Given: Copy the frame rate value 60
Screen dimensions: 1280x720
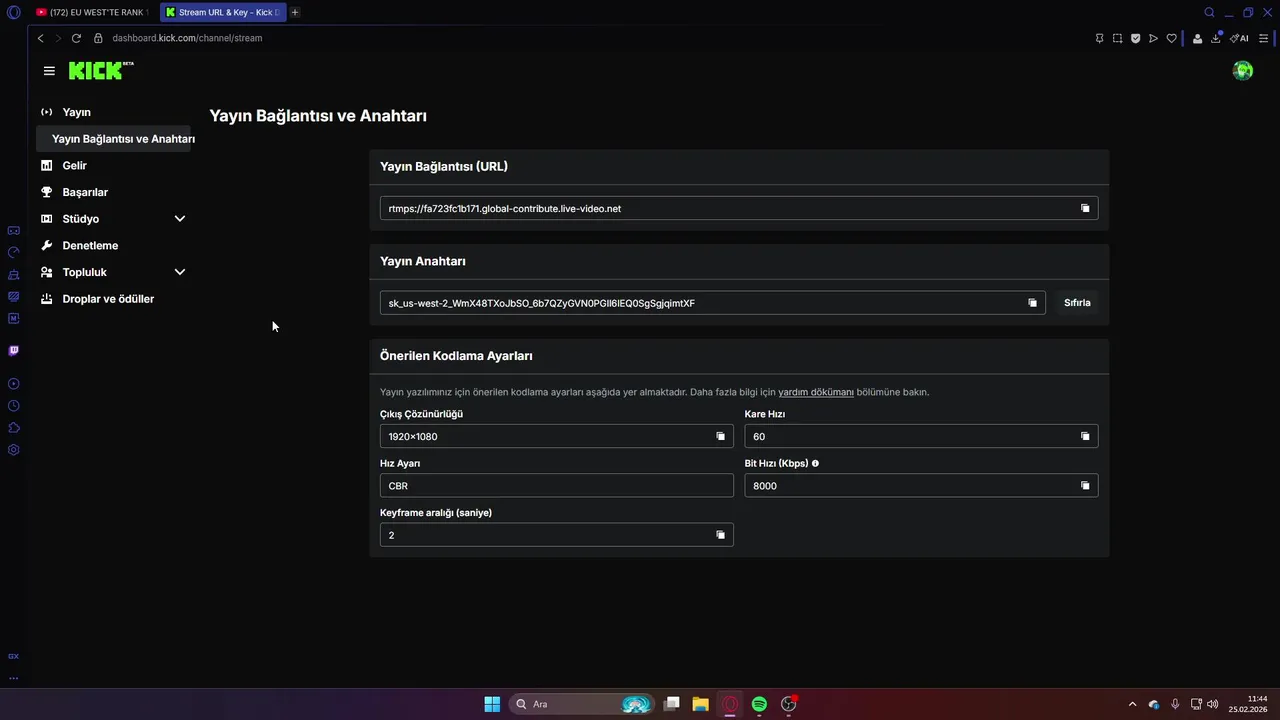Looking at the screenshot, I should [1085, 436].
